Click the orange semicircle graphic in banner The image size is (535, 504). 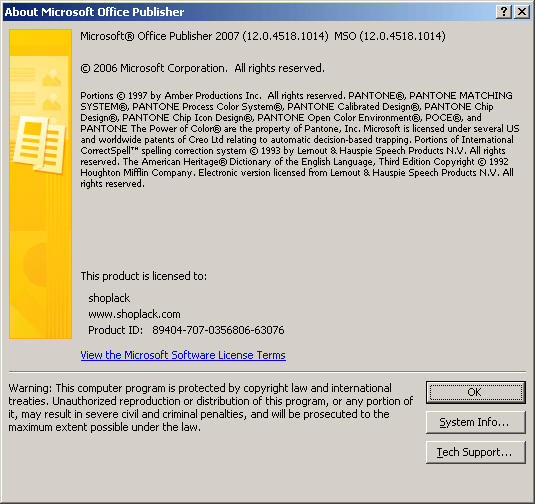34,264
